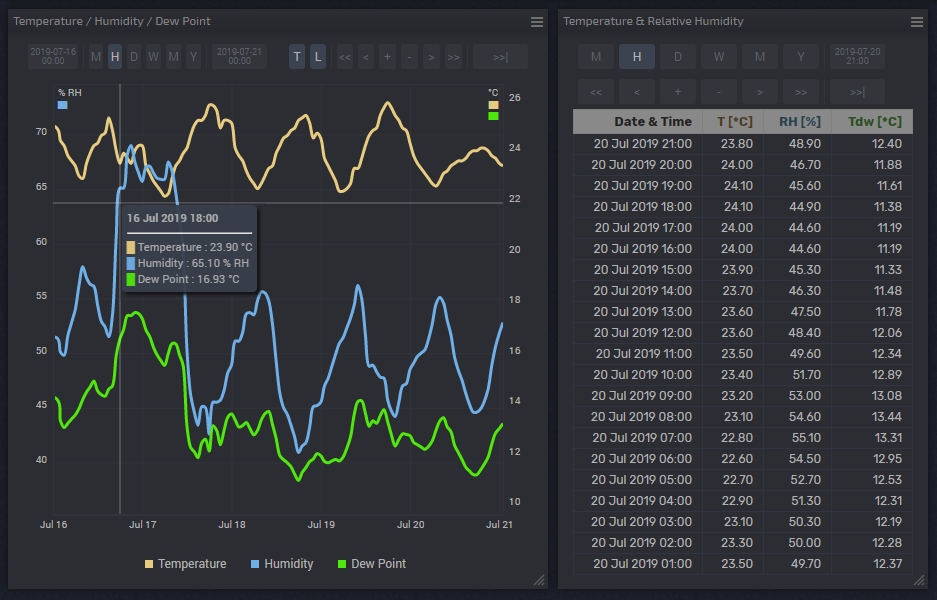
Task: Click the green Dew Point legend swatch
Action: [344, 564]
